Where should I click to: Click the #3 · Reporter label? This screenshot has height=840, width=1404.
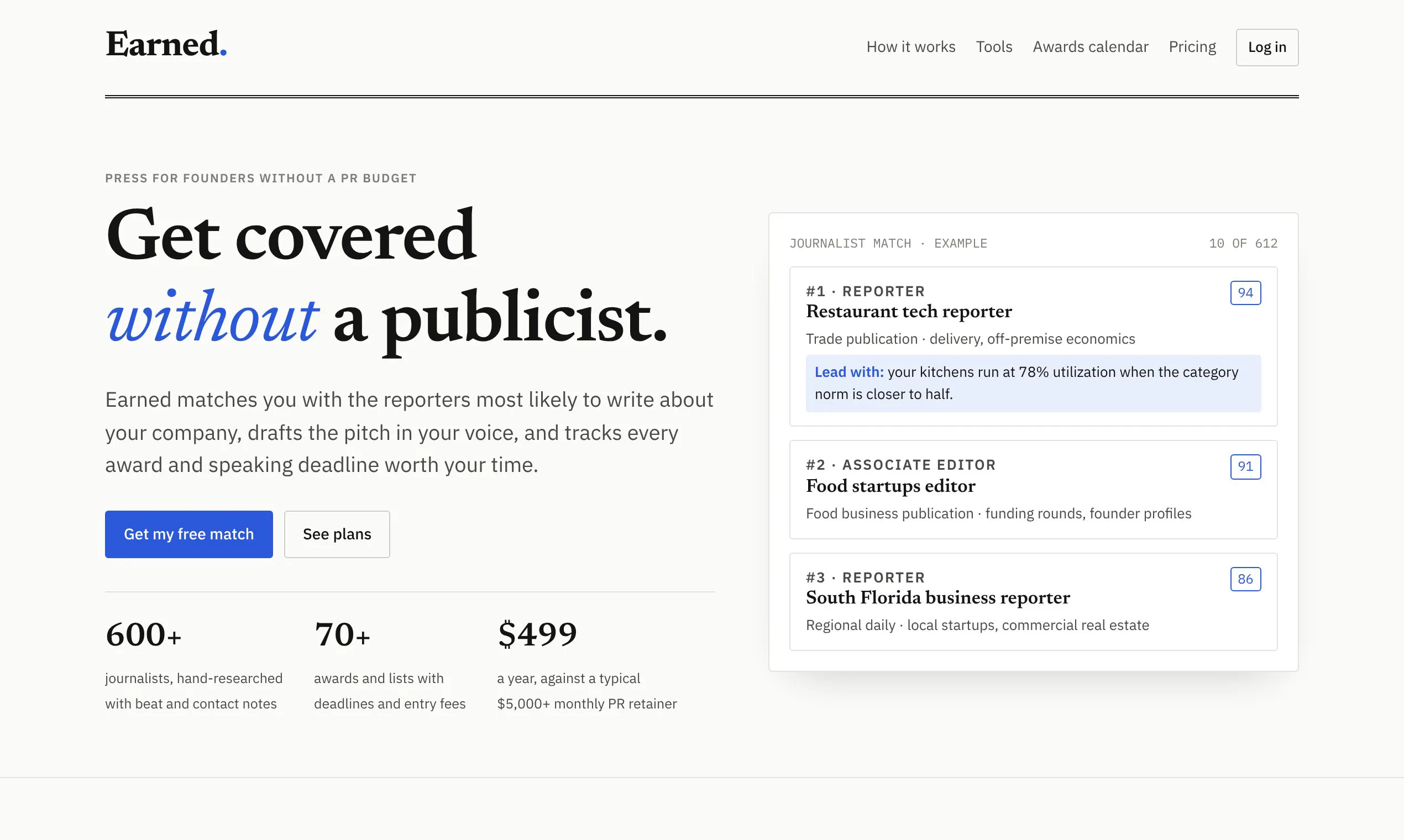pyautogui.click(x=865, y=577)
